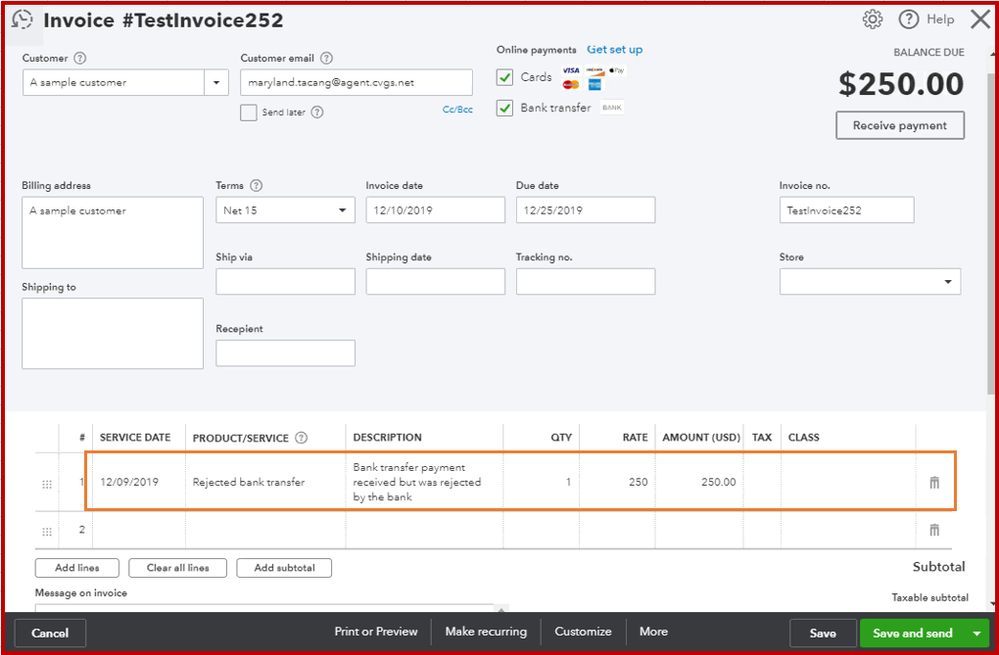Open Customize in bottom bar
The height and width of the screenshot is (655, 999).
point(583,631)
